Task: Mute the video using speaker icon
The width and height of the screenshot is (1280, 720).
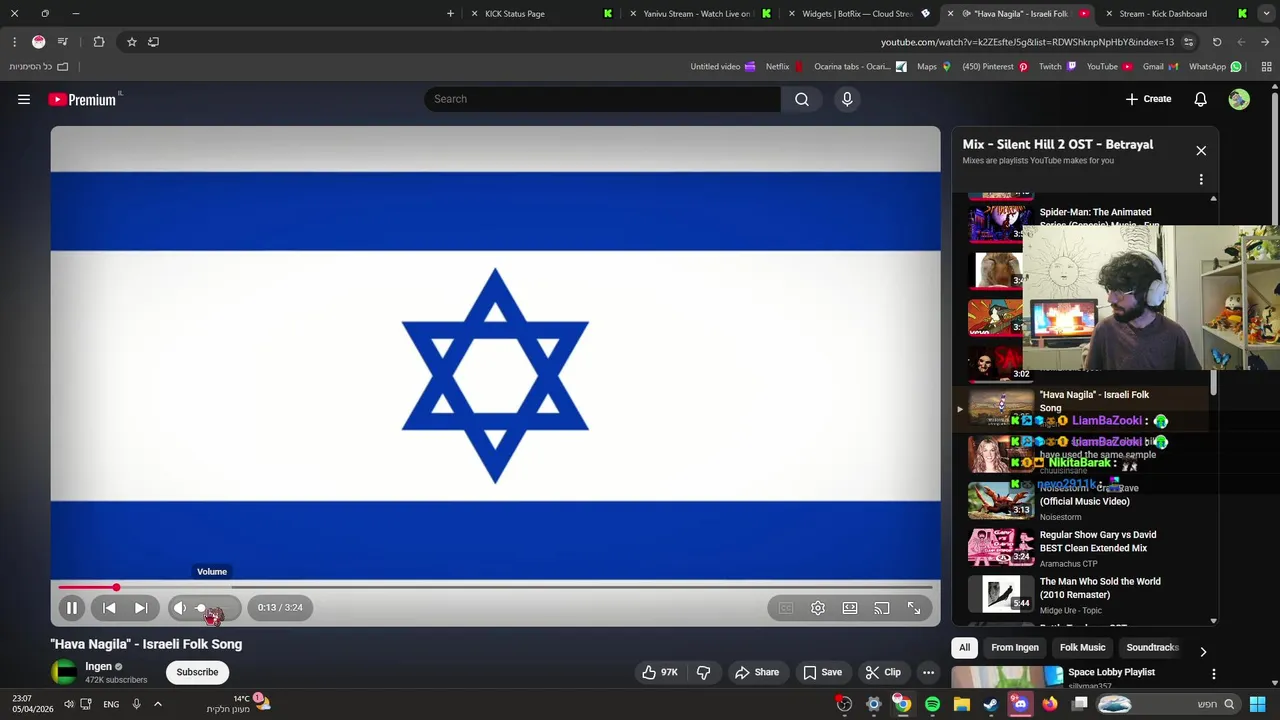Action: point(180,608)
